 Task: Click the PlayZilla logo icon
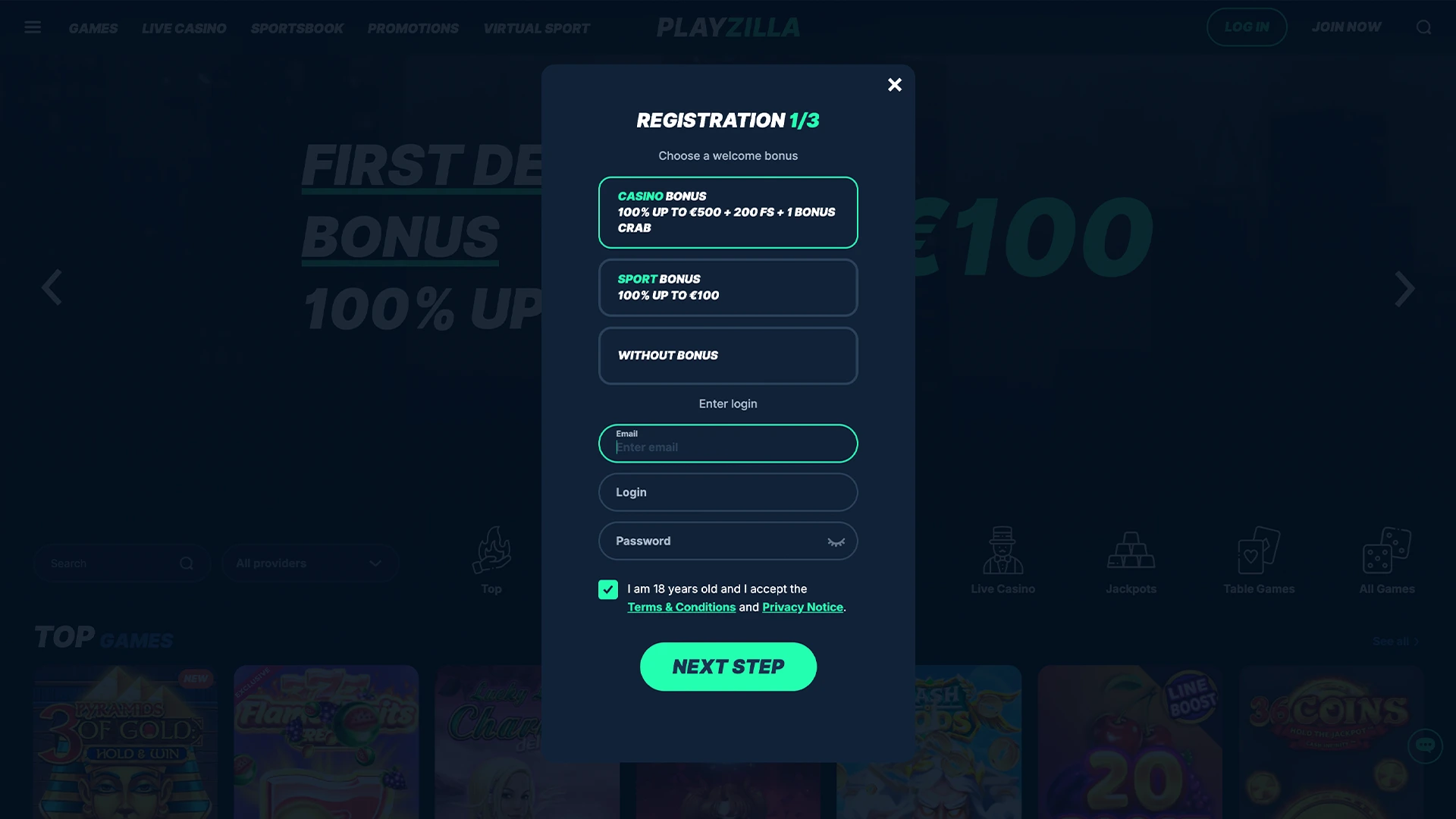728,27
